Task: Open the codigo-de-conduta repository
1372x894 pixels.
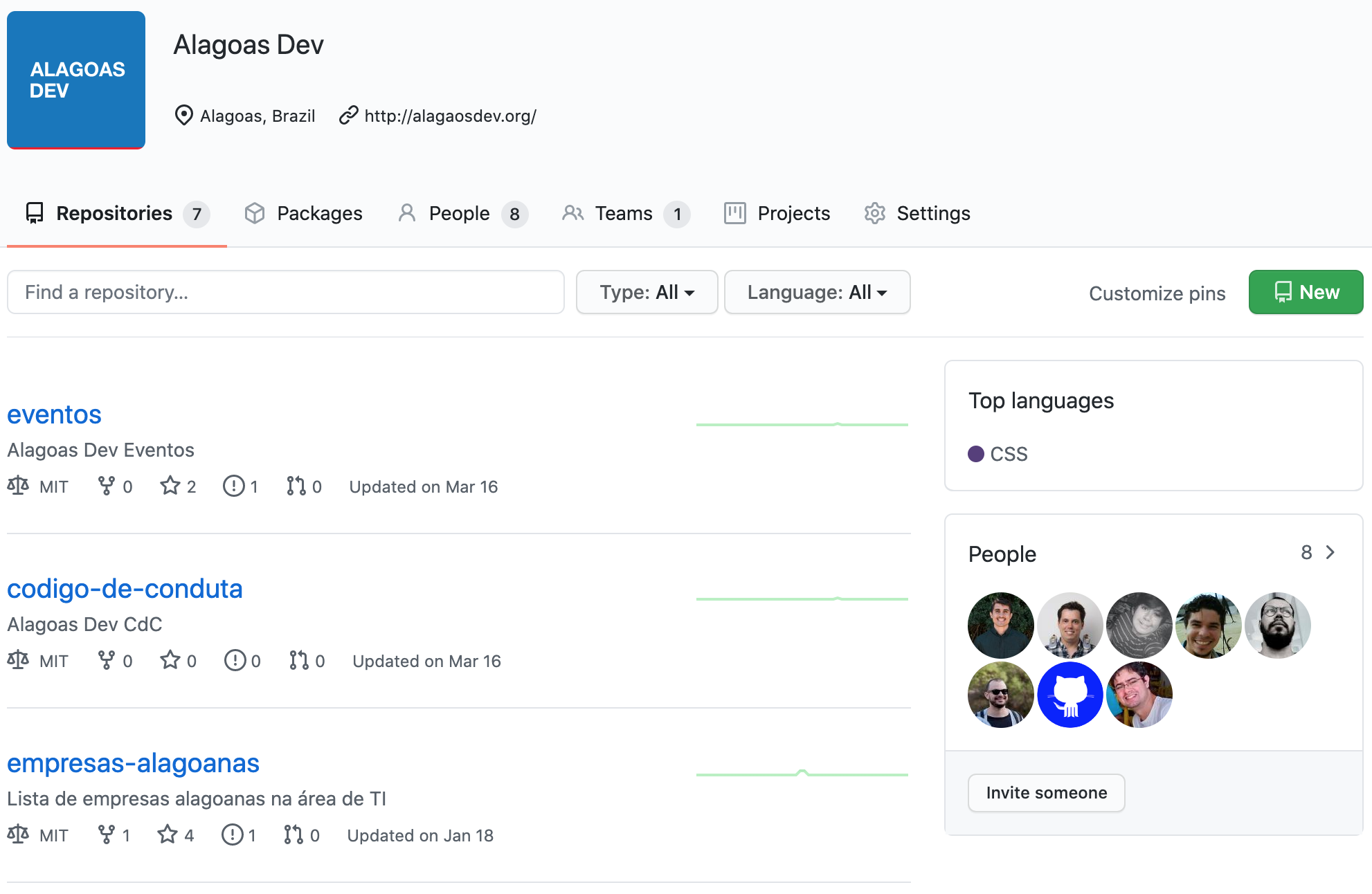Action: click(125, 589)
